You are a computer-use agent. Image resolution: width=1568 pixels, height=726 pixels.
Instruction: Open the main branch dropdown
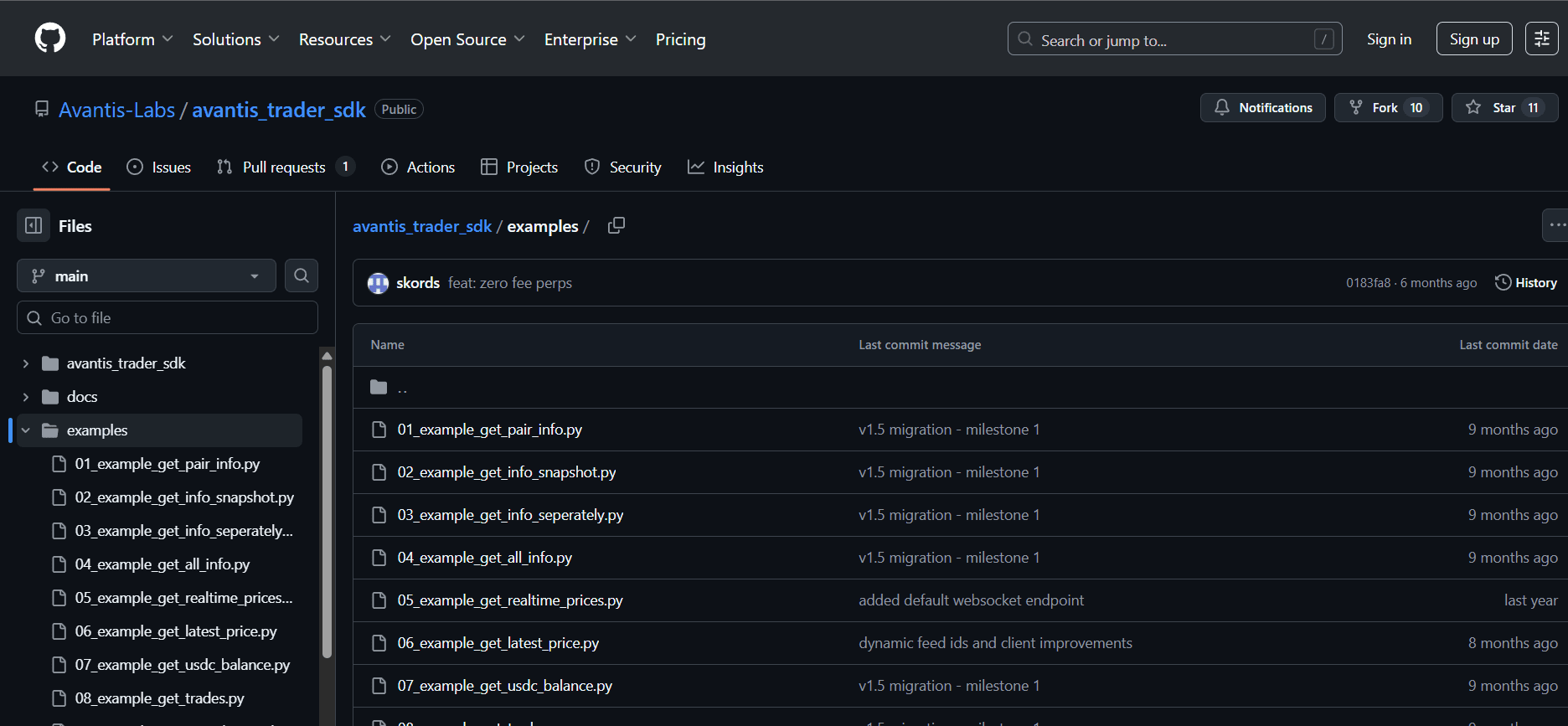point(147,276)
